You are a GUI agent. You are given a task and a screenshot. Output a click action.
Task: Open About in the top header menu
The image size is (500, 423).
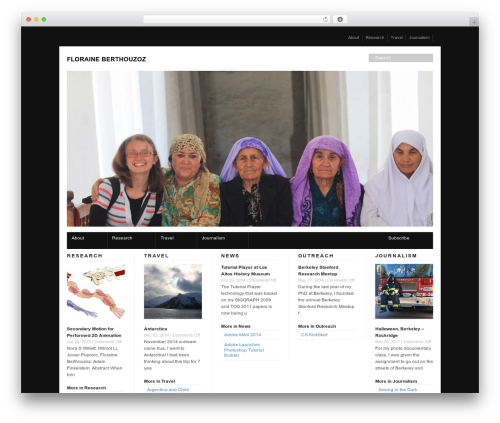coord(353,38)
